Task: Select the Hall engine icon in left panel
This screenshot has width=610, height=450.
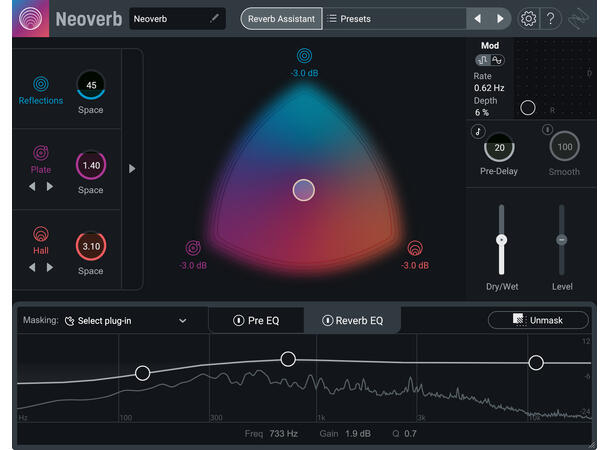Action: (41, 234)
